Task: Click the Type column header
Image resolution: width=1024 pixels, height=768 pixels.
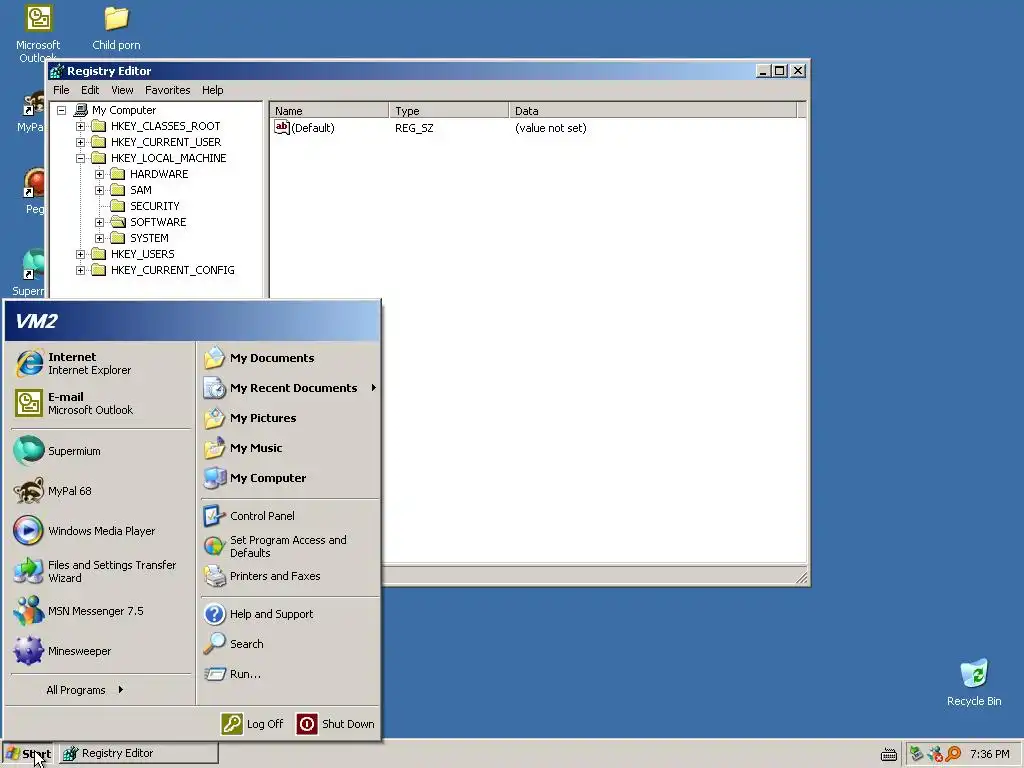Action: tap(449, 110)
